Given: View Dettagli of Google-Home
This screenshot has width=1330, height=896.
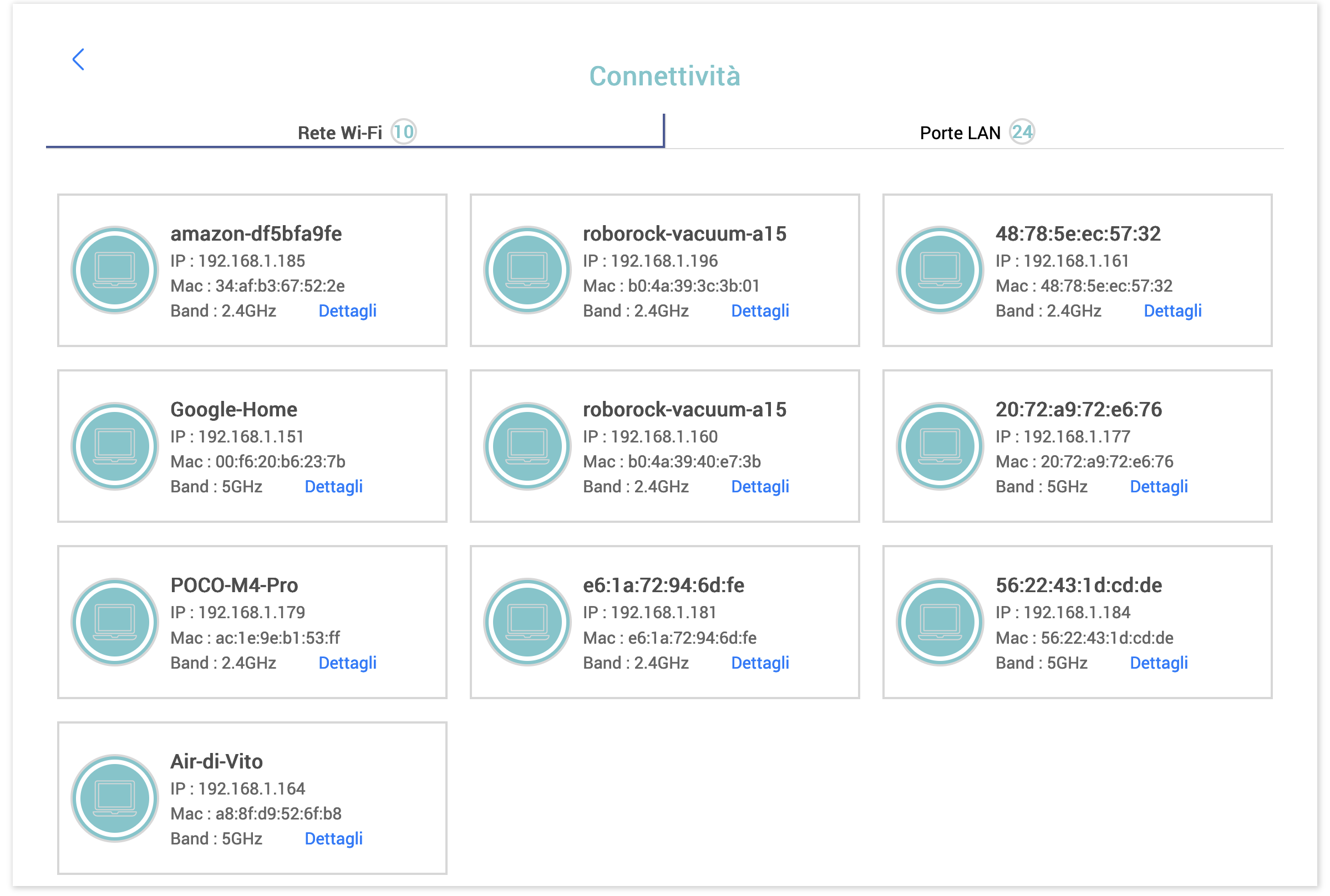Looking at the screenshot, I should 334,487.
